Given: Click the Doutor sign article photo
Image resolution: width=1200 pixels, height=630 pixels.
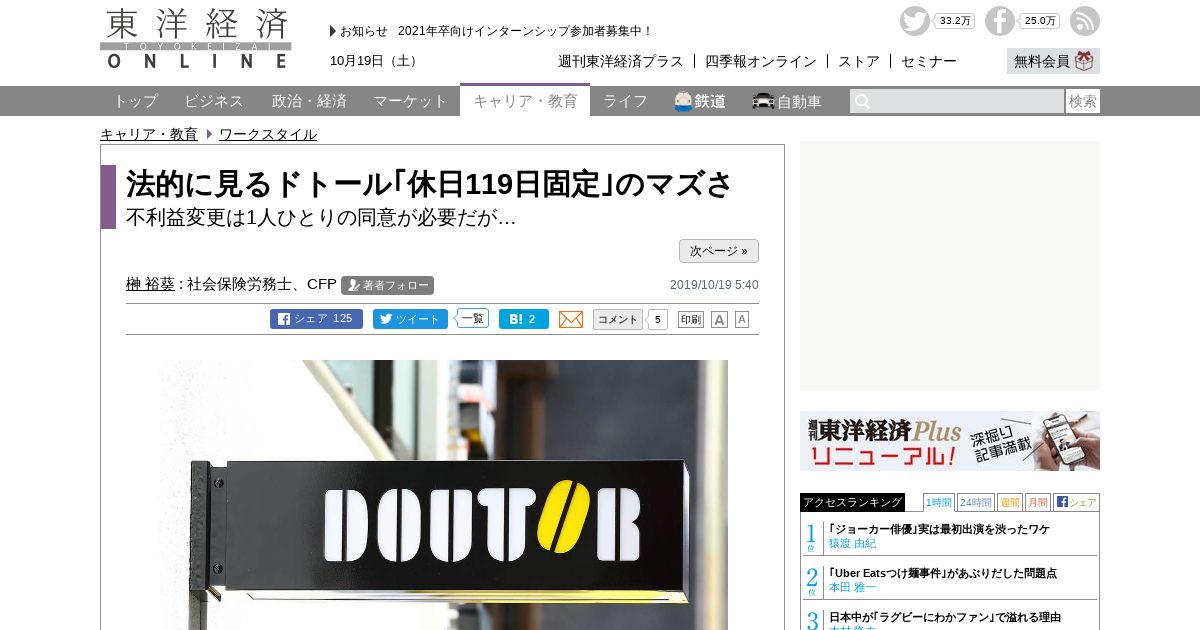Looking at the screenshot, I should coord(443,495).
